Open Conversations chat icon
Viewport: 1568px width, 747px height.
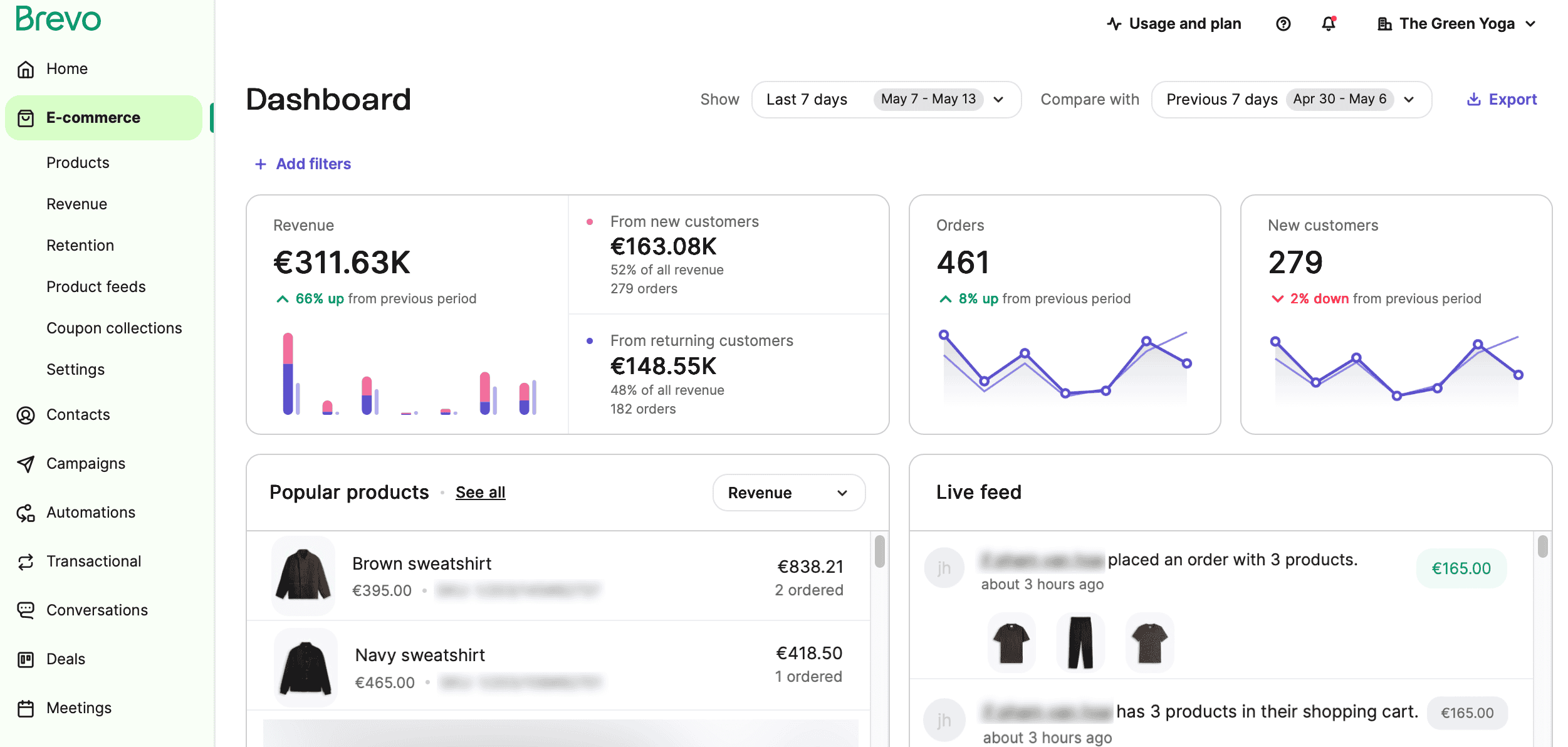[25, 610]
